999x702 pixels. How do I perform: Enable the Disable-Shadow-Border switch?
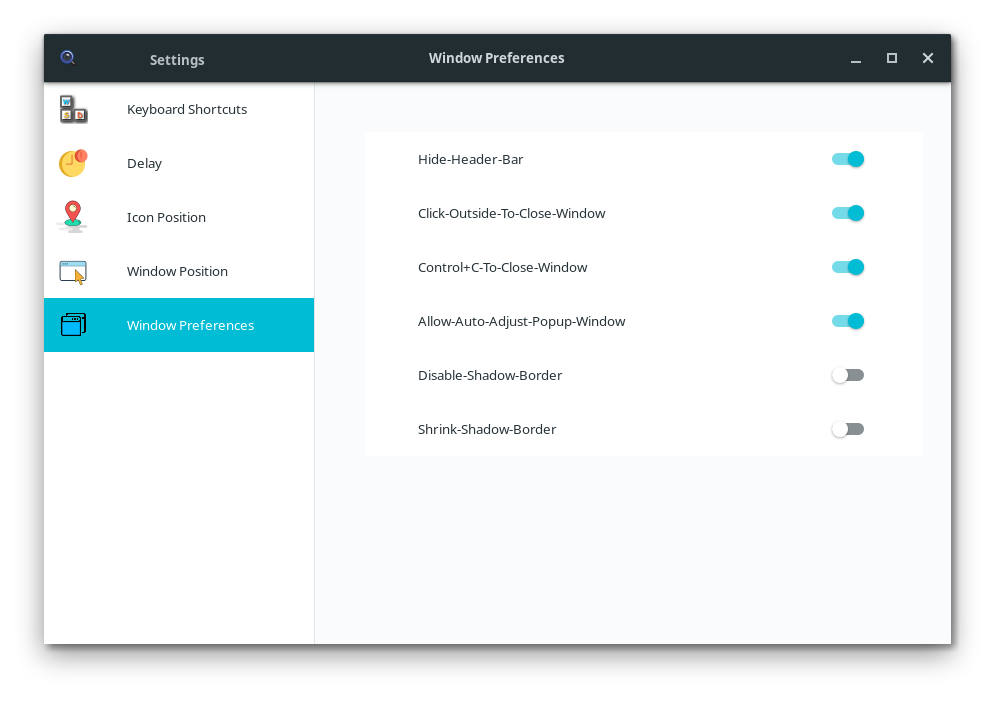tap(847, 375)
